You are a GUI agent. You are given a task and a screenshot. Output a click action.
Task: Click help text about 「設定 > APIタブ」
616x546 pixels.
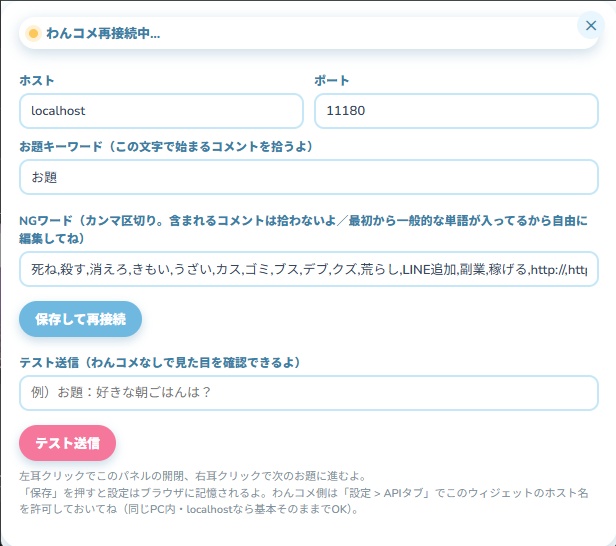pyautogui.click(x=303, y=501)
